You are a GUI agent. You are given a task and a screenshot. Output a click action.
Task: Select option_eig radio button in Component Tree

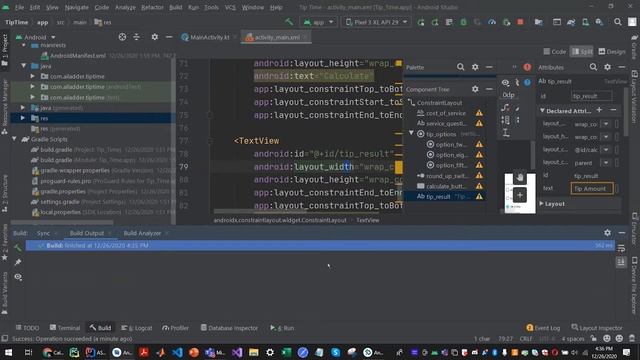(430, 155)
